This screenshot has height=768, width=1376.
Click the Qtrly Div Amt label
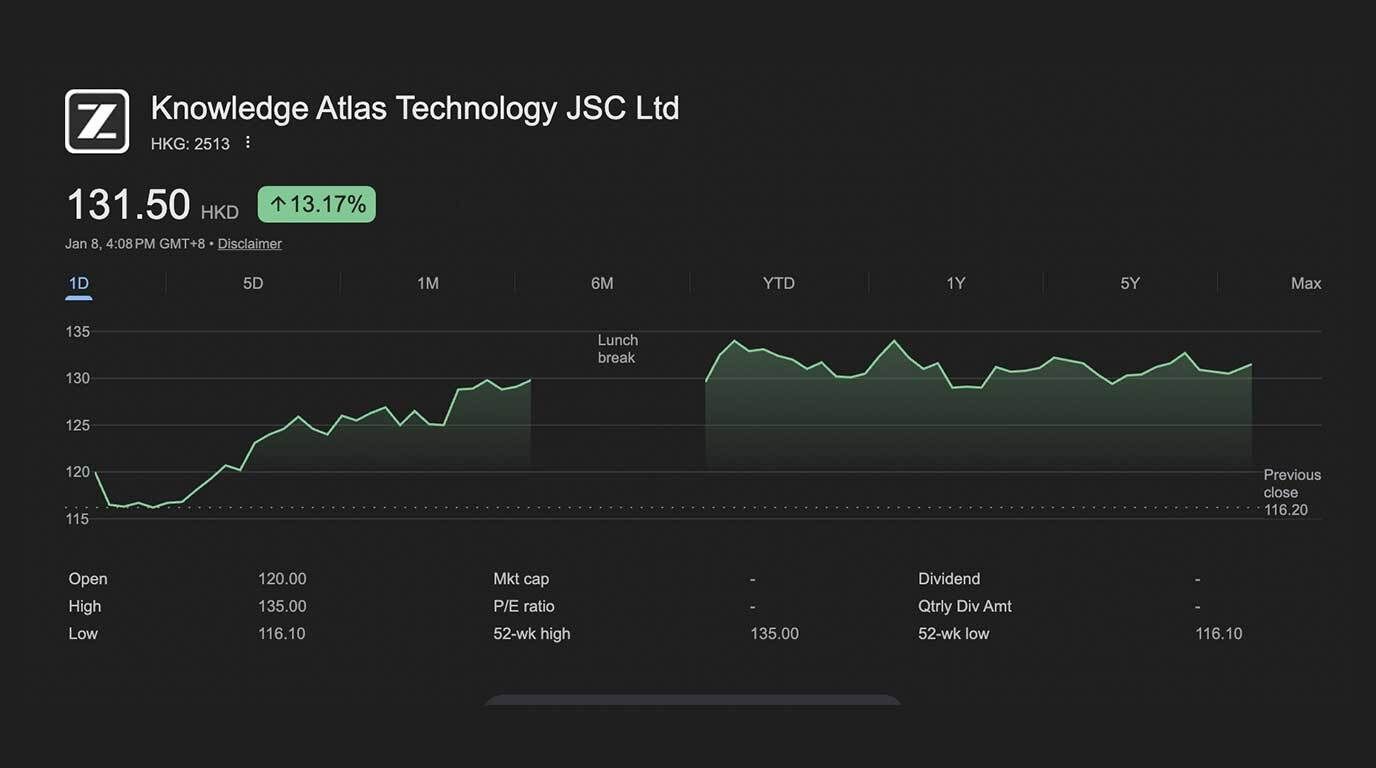pyautogui.click(x=965, y=606)
